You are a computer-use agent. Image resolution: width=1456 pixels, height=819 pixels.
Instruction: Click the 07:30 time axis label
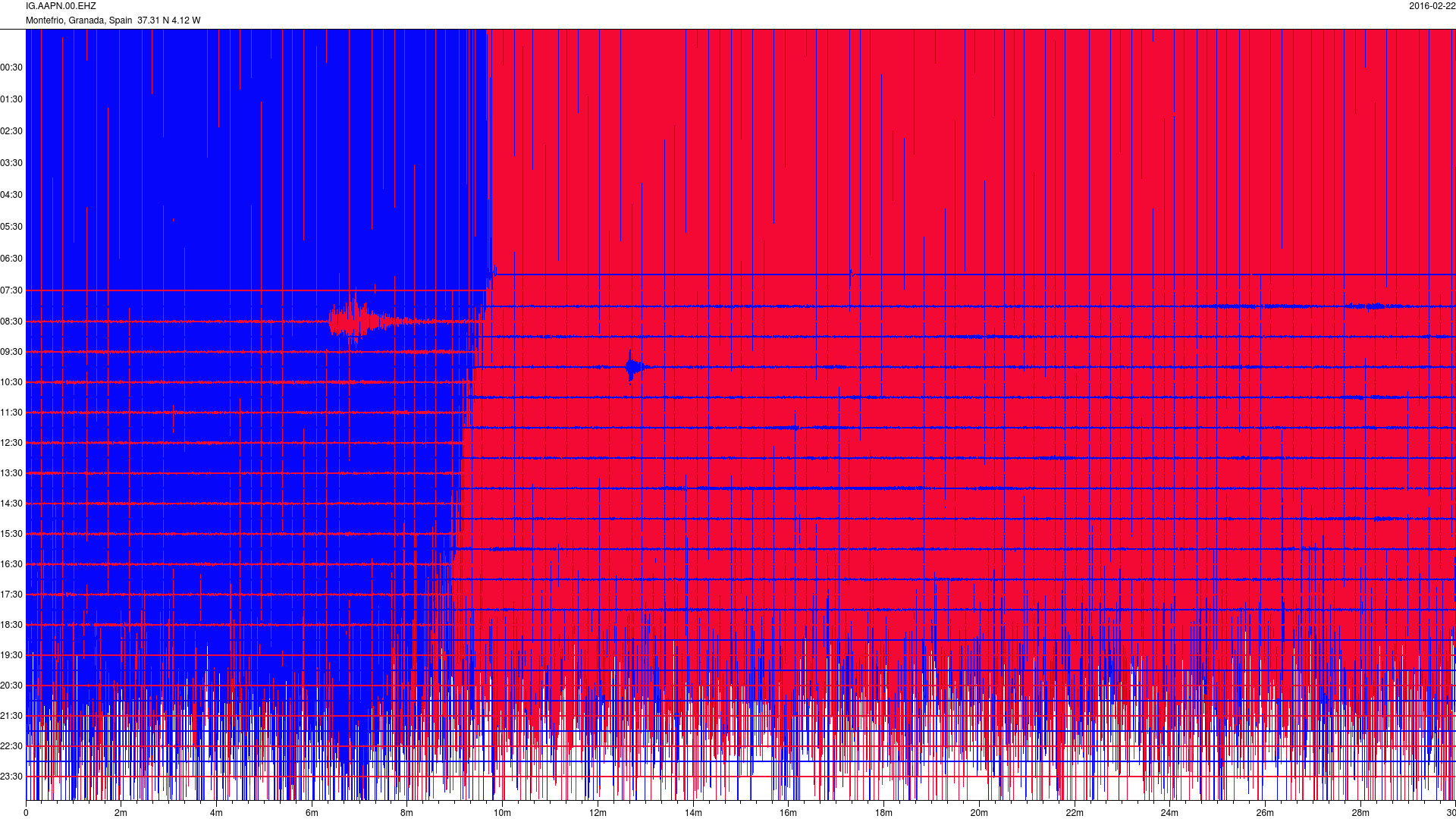pos(11,290)
